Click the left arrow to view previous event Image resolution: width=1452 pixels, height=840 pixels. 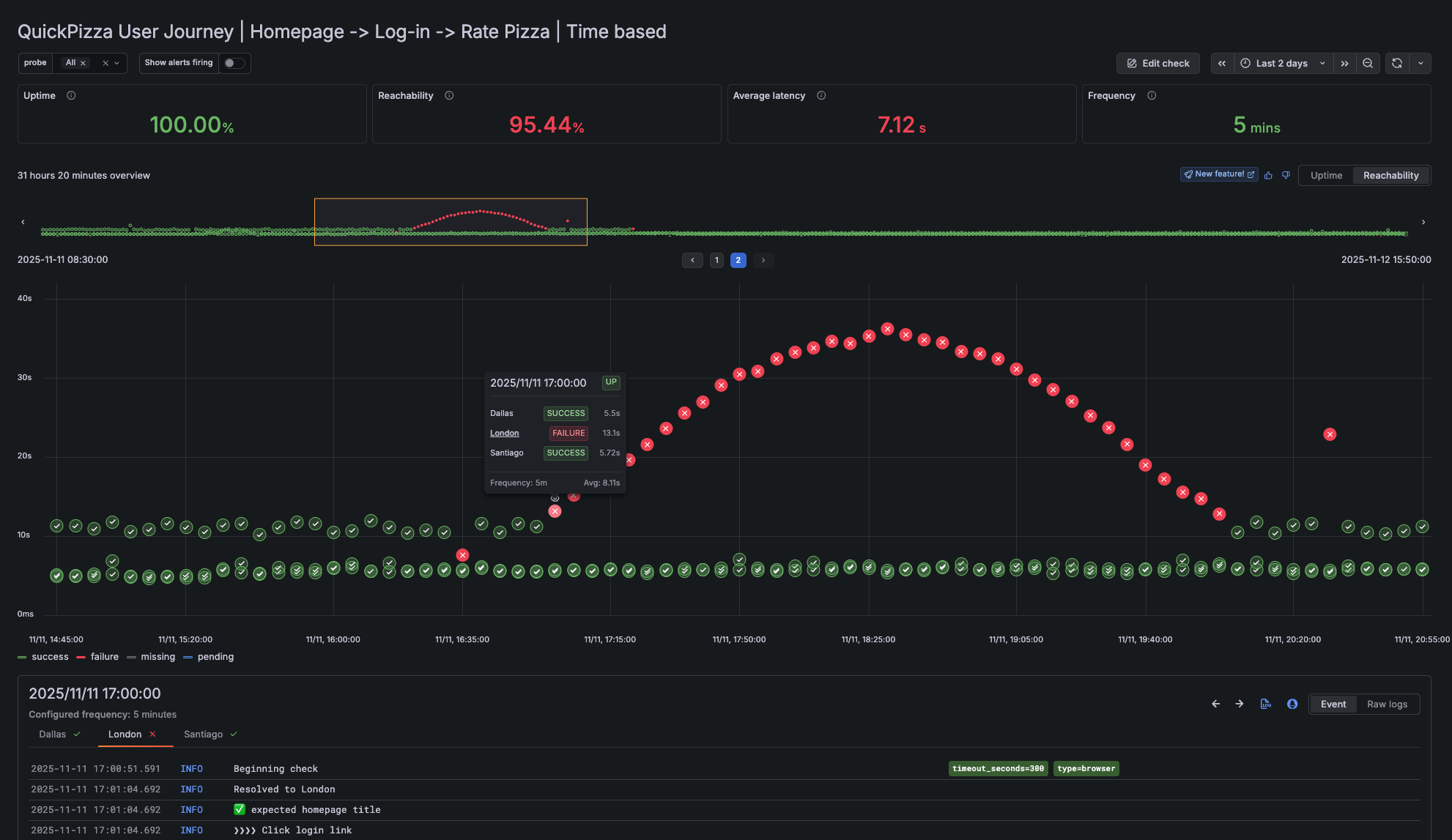(1215, 704)
